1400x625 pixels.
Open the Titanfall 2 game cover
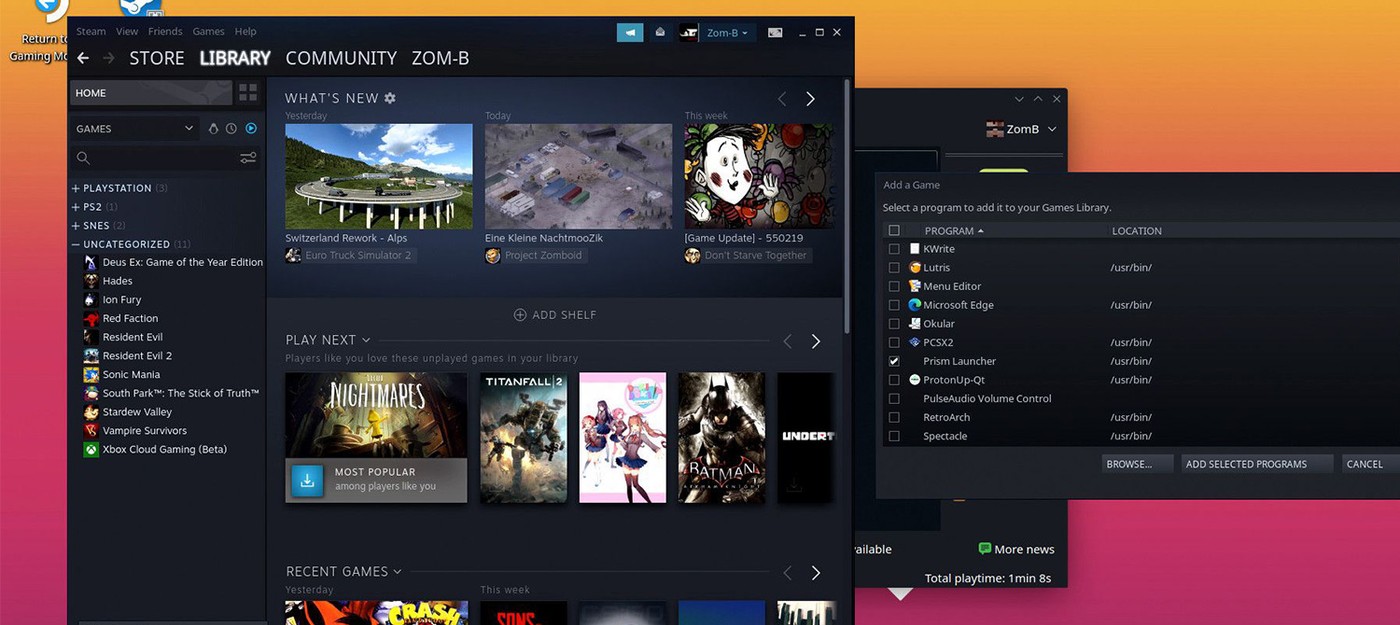pos(523,438)
